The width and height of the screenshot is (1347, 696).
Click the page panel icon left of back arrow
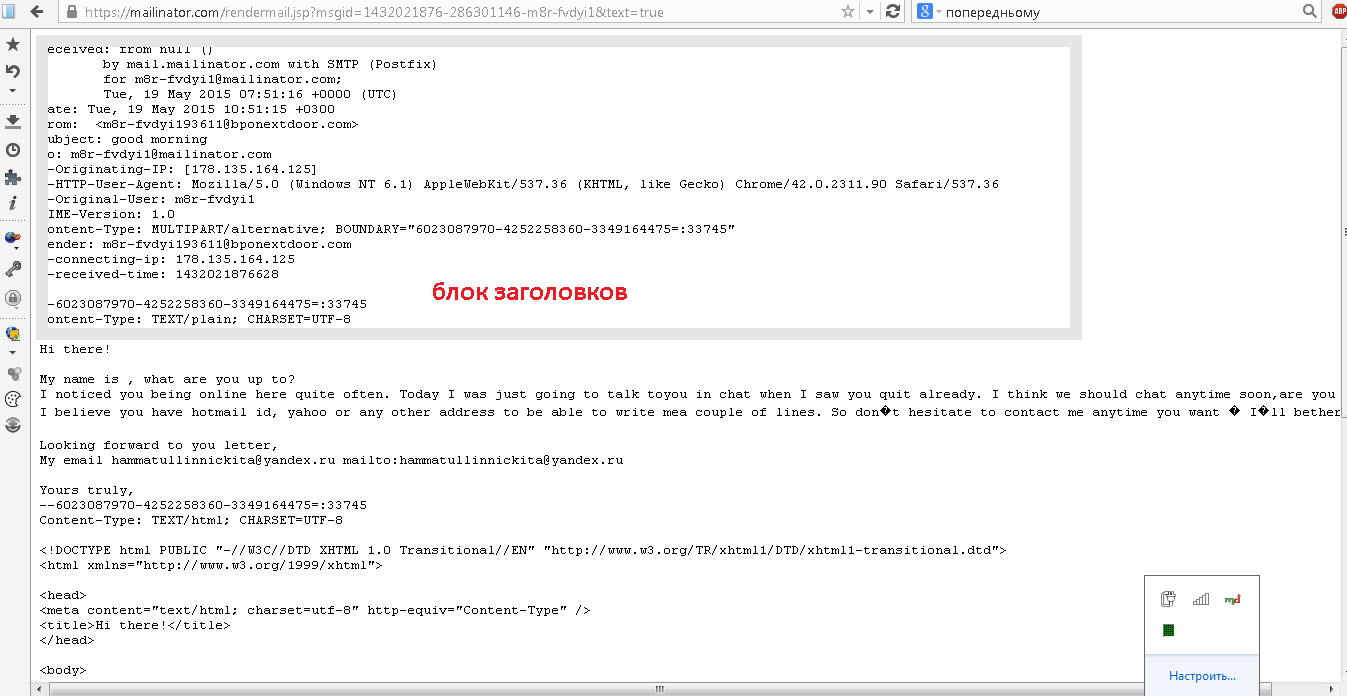pyautogui.click(x=9, y=12)
